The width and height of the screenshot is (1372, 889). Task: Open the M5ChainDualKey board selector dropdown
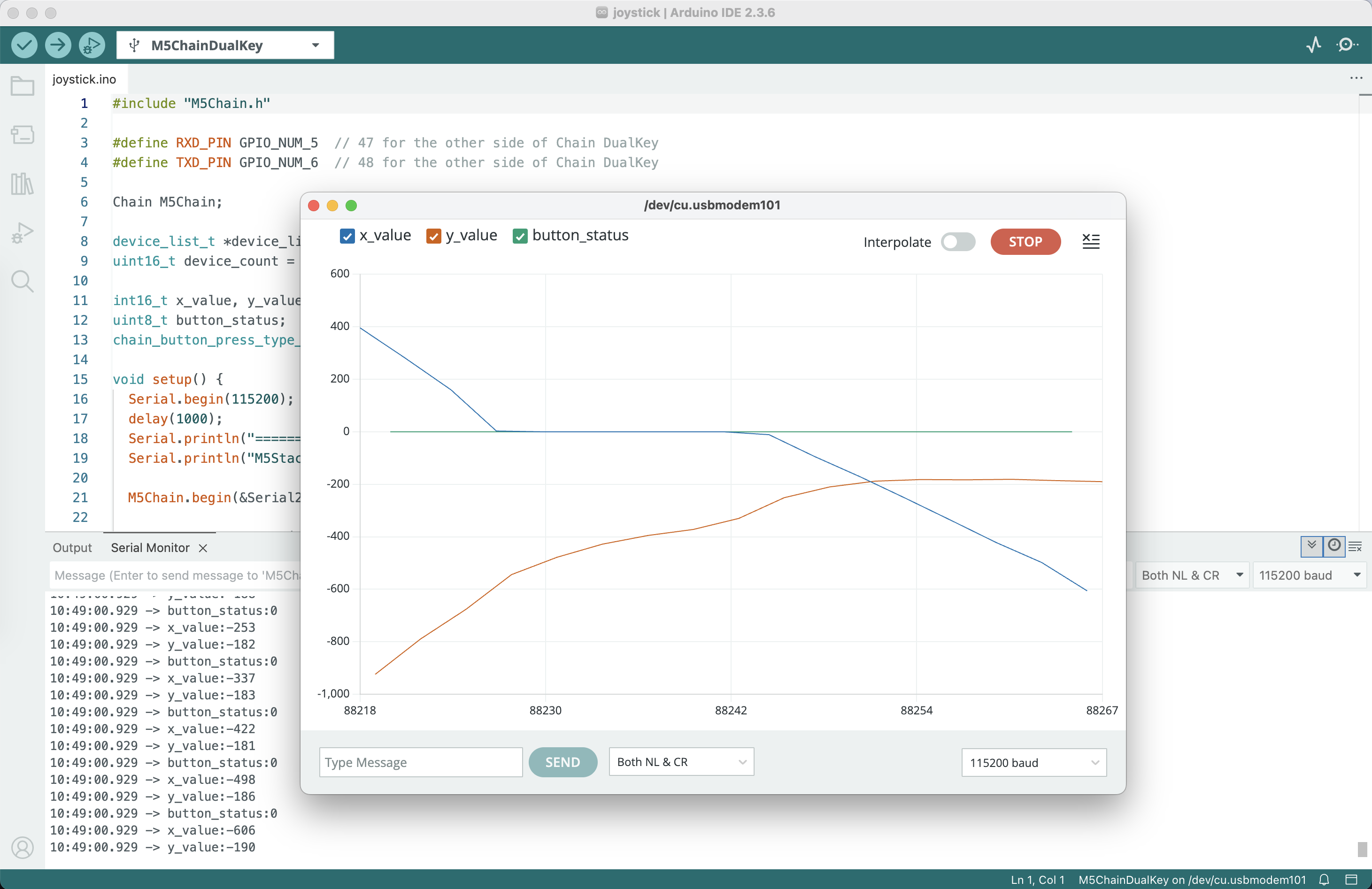(225, 46)
